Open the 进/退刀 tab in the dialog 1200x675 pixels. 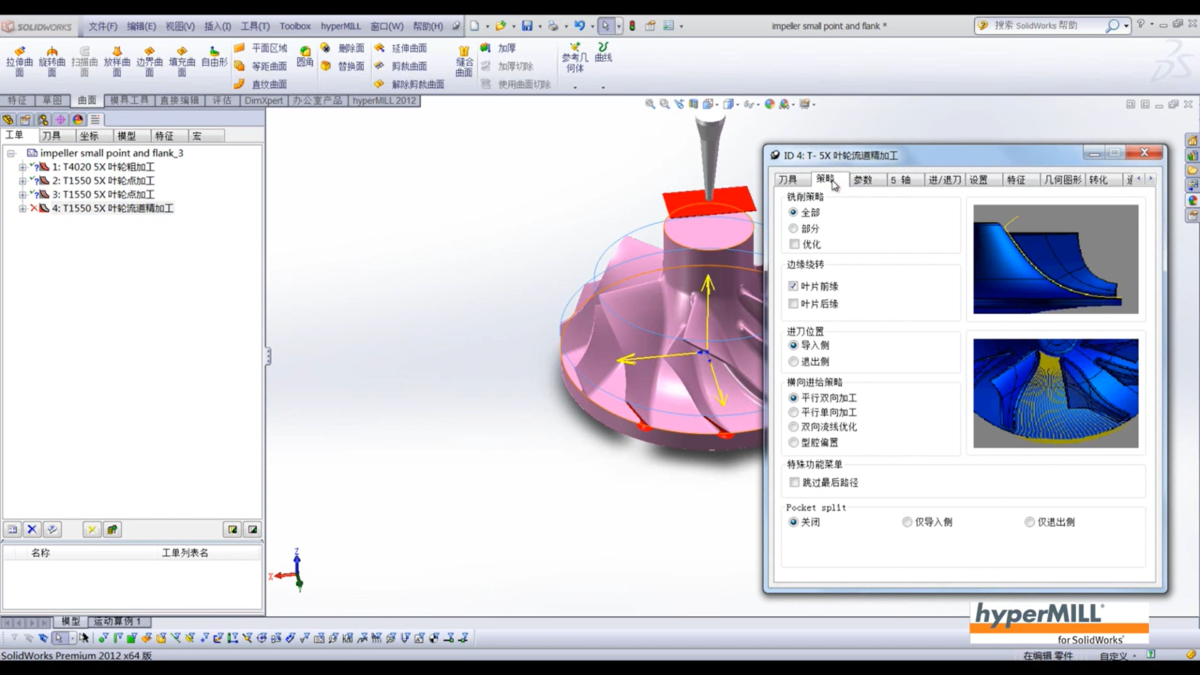click(x=944, y=180)
